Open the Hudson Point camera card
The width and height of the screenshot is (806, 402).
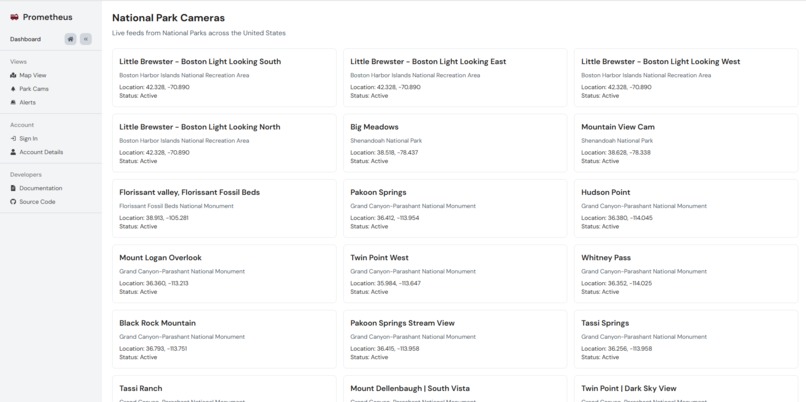(x=686, y=208)
